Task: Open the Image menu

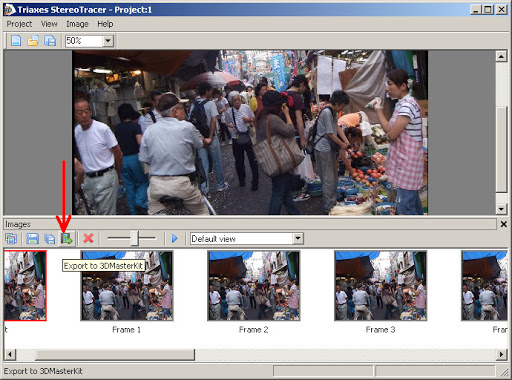Action: tap(77, 24)
